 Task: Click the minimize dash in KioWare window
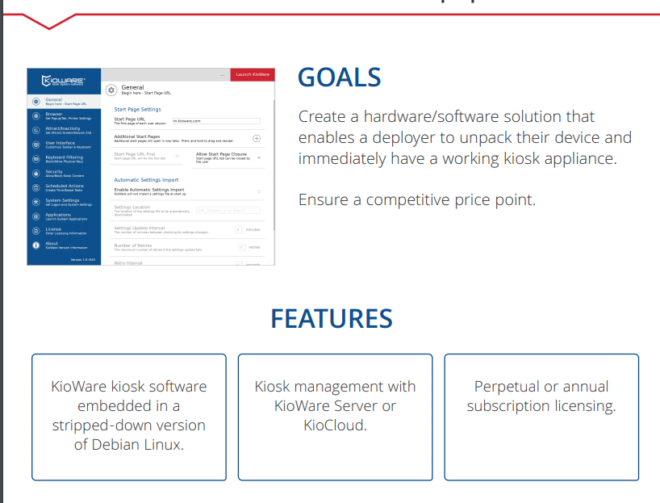(223, 75)
